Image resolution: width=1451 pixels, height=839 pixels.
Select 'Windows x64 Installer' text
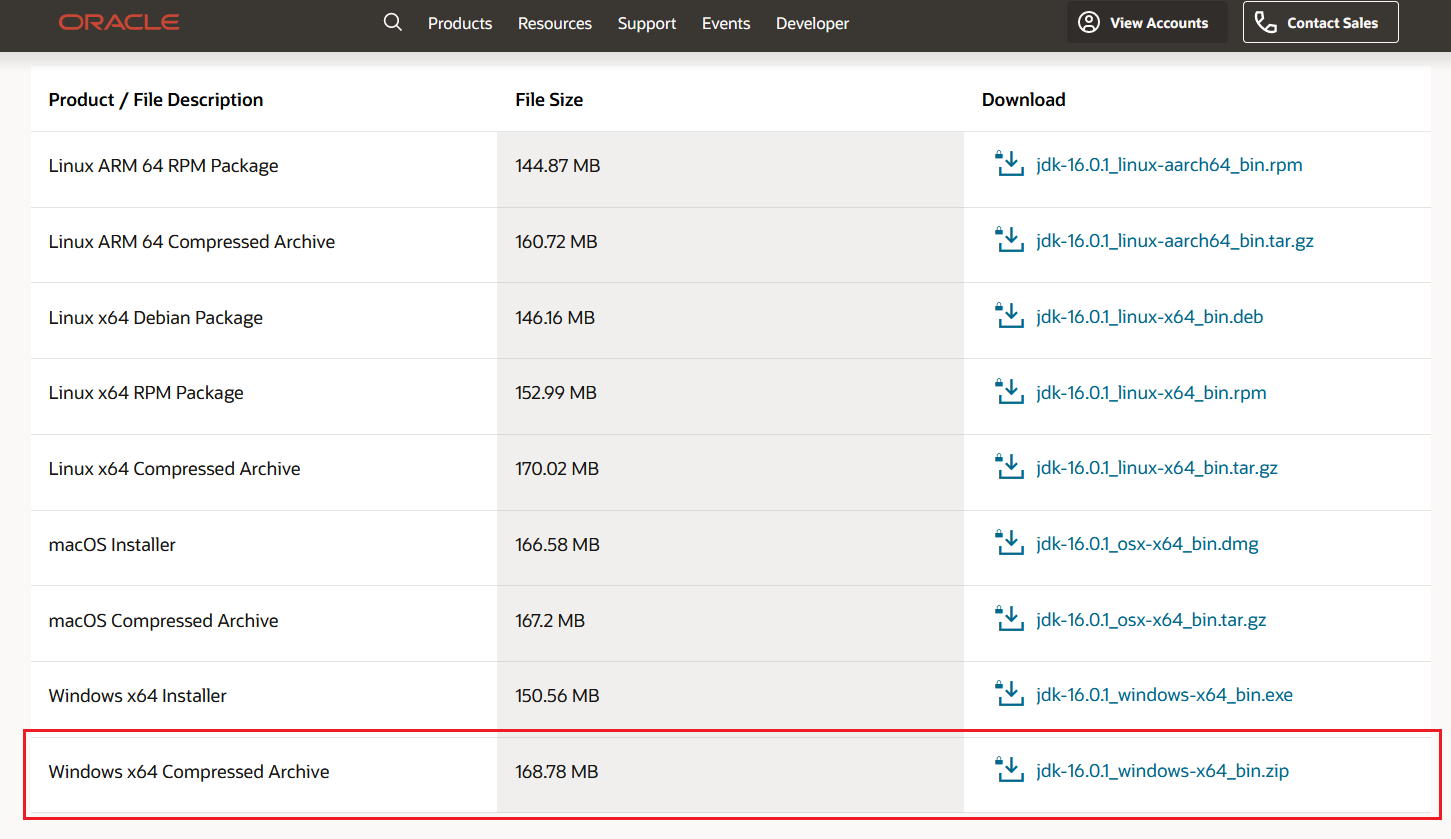138,696
